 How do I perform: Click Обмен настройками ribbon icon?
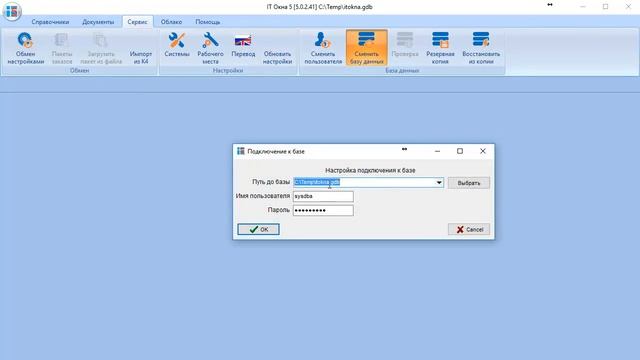pos(25,48)
